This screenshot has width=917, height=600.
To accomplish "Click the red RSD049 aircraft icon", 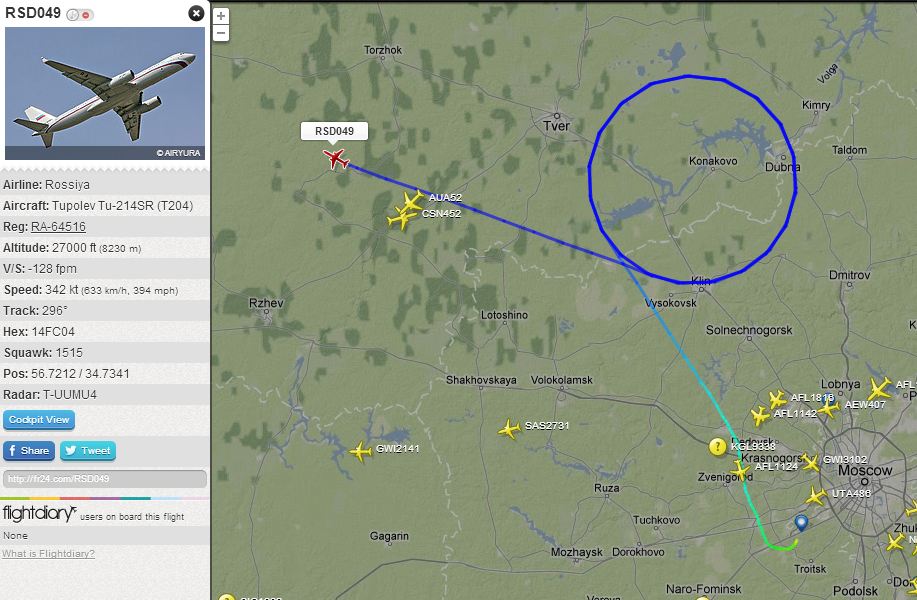I will (x=336, y=158).
